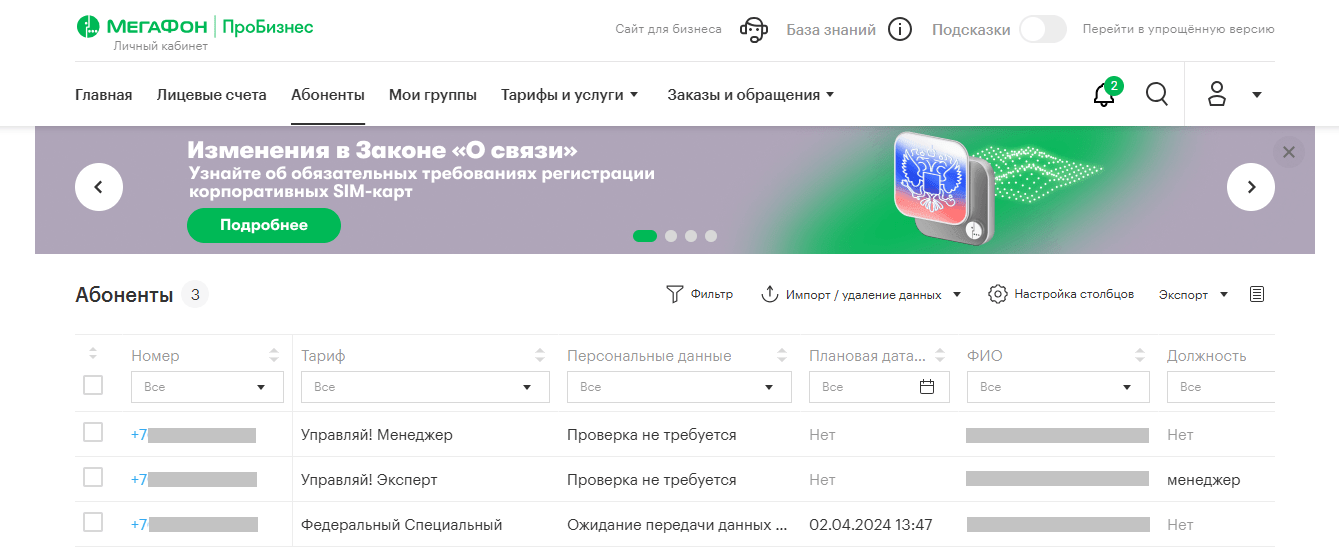This screenshot has height=555, width=1339.
Task: Select fourth banner pagination dot
Action: click(711, 236)
